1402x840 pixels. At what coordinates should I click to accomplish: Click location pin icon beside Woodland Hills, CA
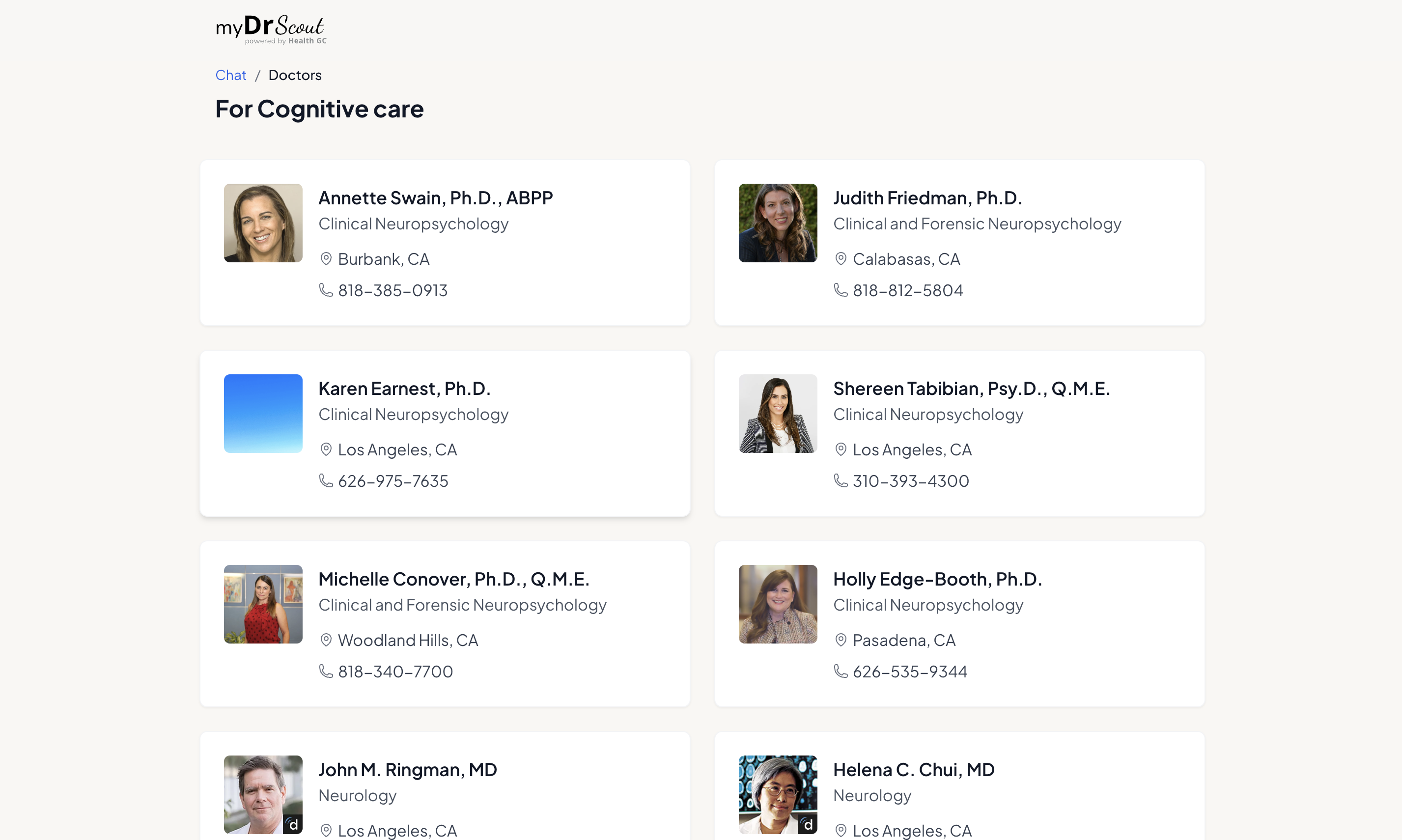pos(326,640)
